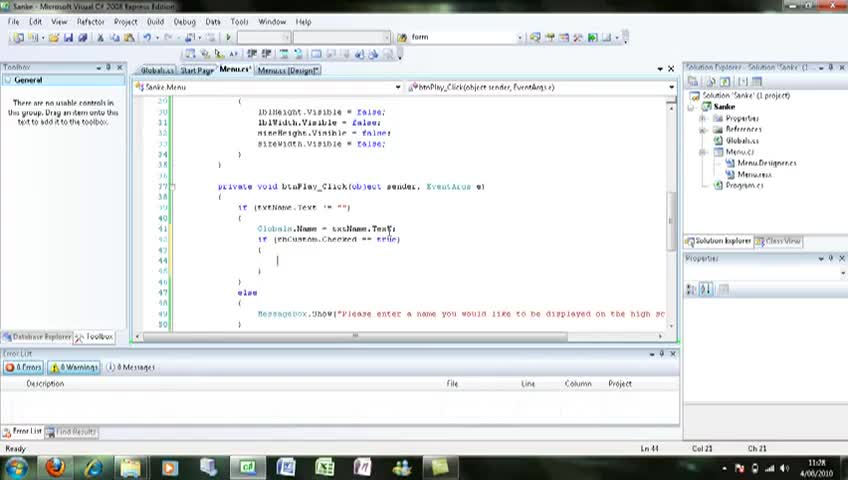Select Globals.cs in Solution Explorer
This screenshot has width=848, height=480.
click(741, 141)
